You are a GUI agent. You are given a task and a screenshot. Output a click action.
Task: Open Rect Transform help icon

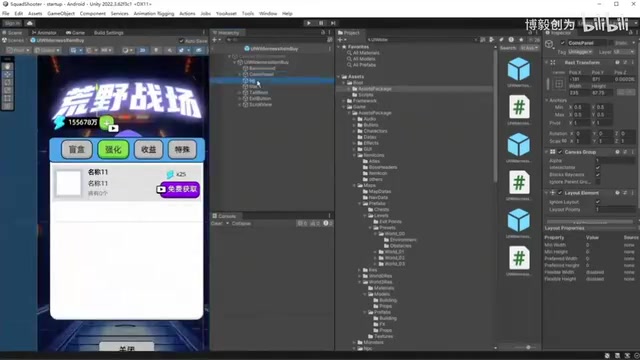pos(618,62)
